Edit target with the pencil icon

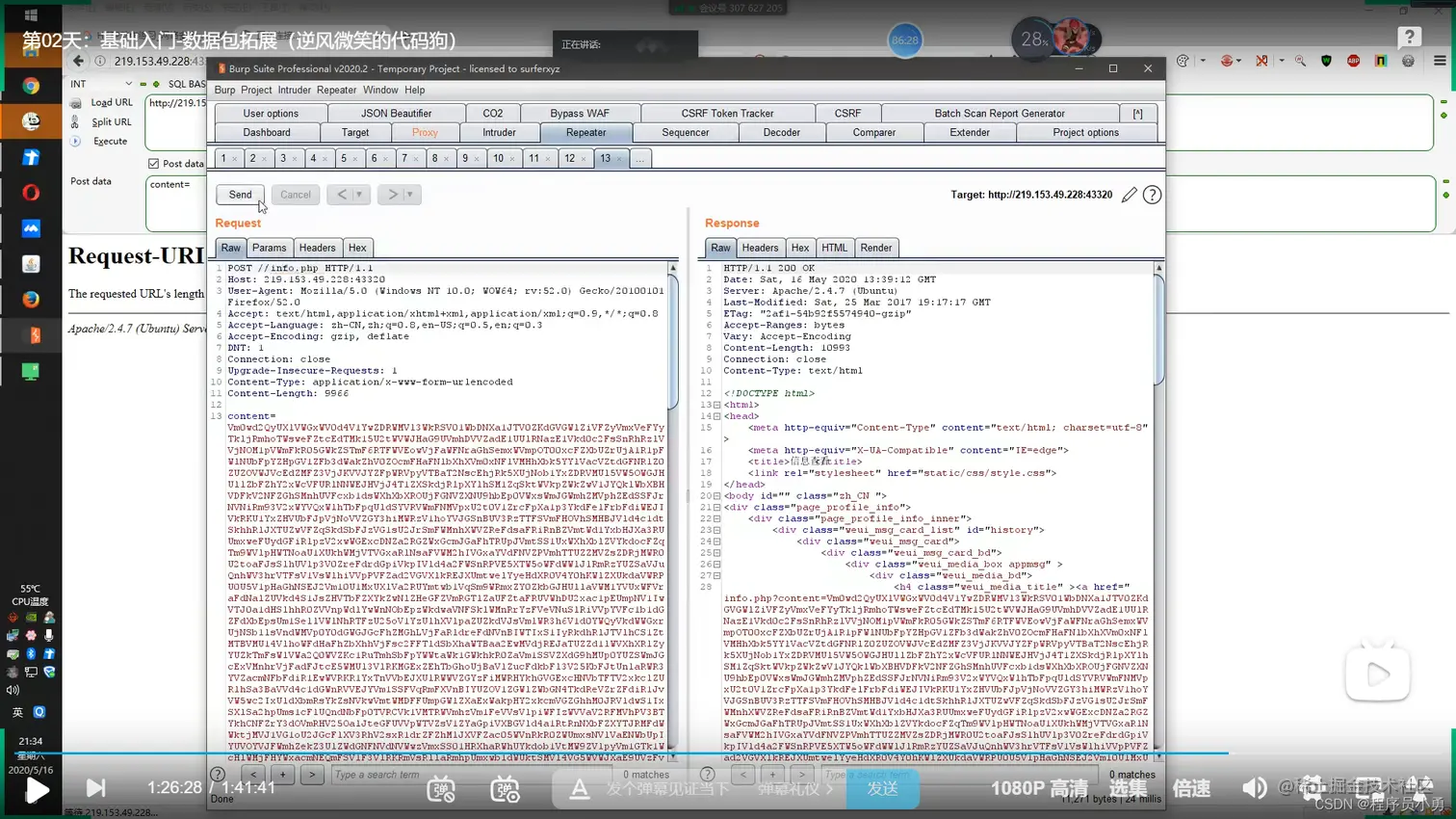1130,195
